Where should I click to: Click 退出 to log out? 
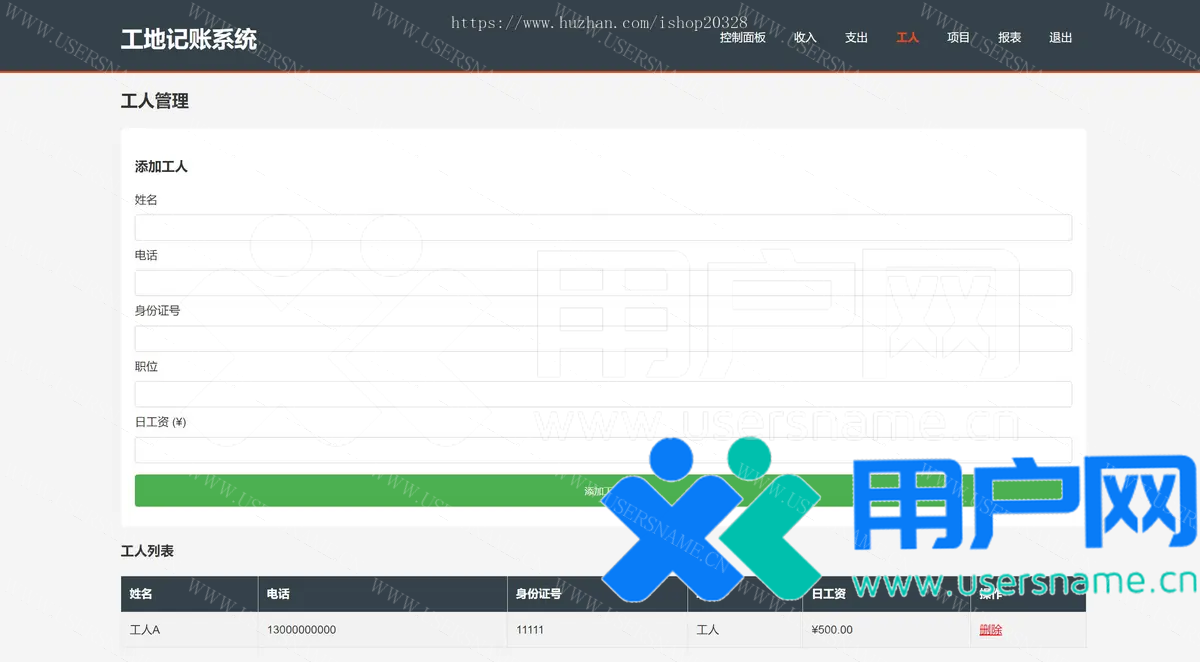point(1060,38)
